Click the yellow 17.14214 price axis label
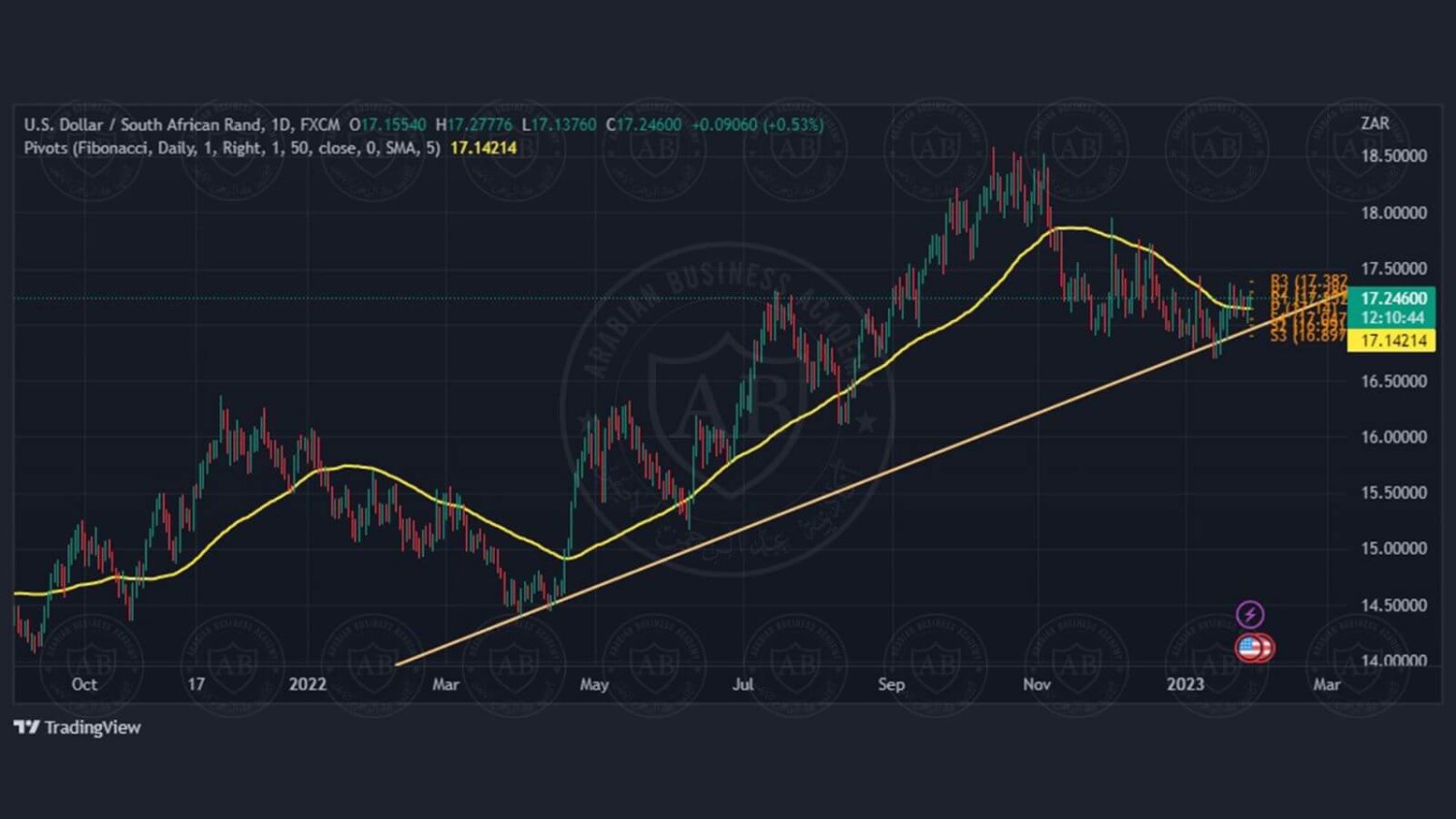1456x819 pixels. 1393,341
